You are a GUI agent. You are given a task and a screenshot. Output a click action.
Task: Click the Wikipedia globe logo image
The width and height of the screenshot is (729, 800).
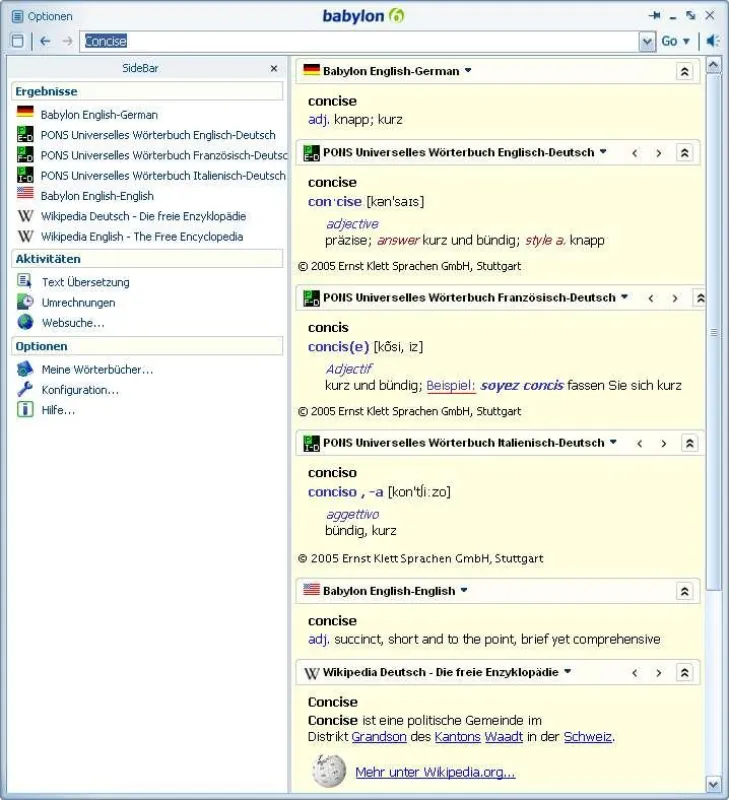pyautogui.click(x=329, y=771)
